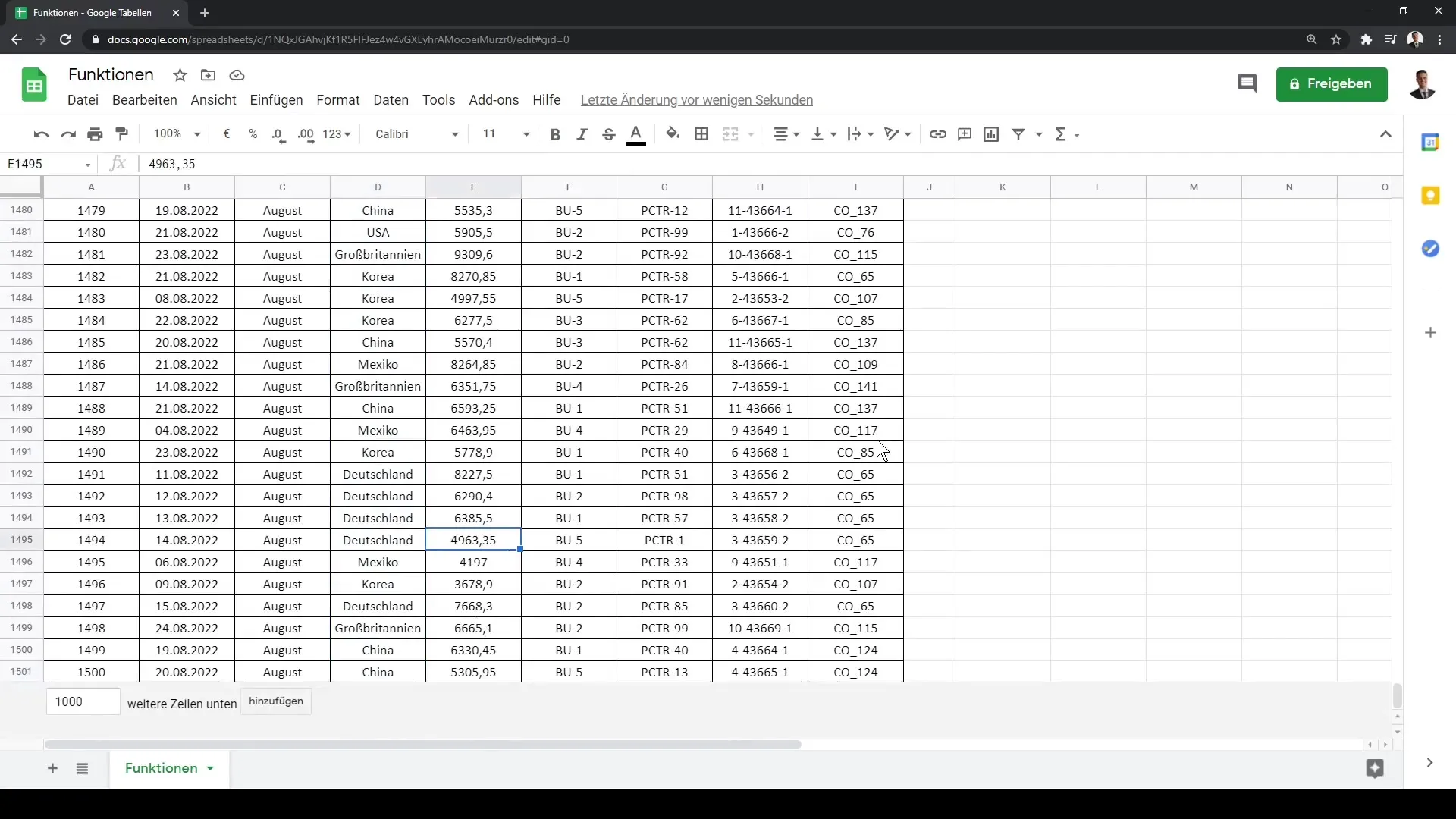Image resolution: width=1456 pixels, height=819 pixels.
Task: Click move to folder icon
Action: point(208,75)
